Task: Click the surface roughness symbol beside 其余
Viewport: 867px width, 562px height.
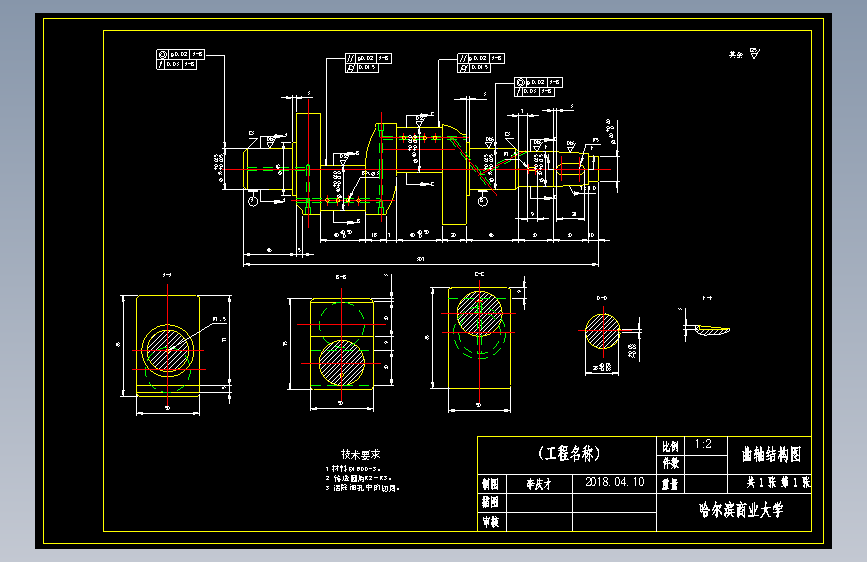Action: pos(755,53)
